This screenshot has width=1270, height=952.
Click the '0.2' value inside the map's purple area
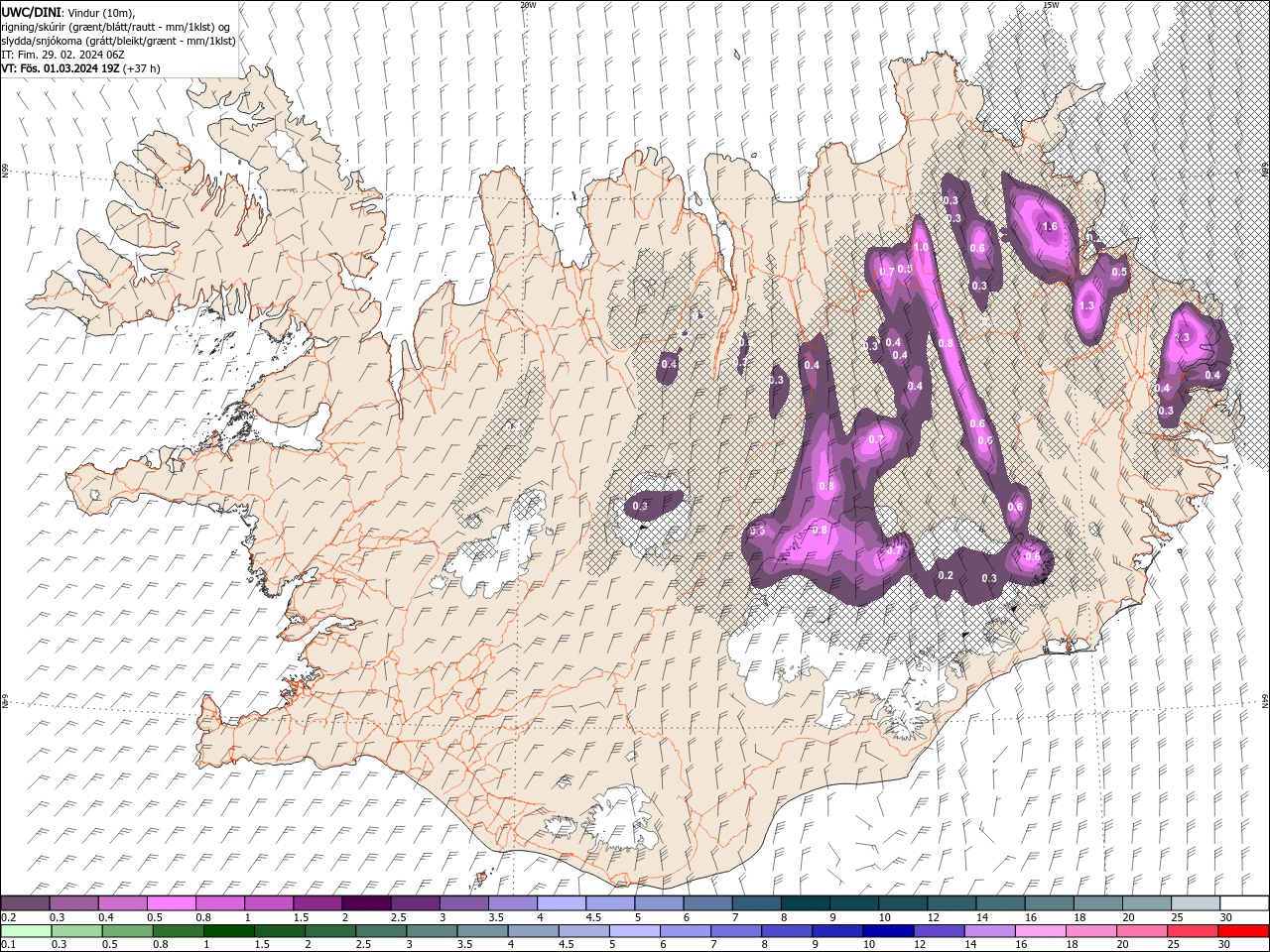[x=946, y=576]
